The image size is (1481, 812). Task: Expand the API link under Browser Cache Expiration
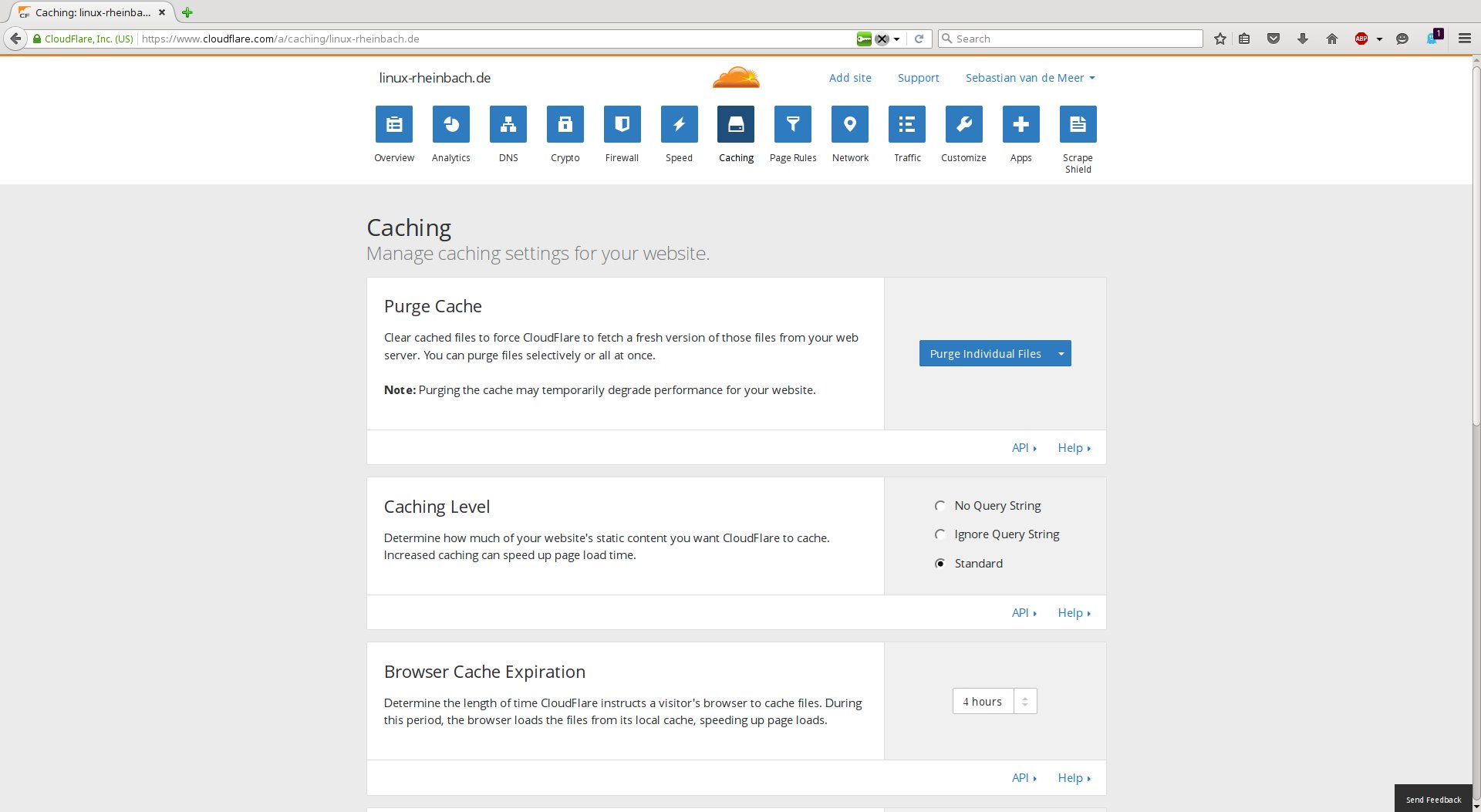click(x=1024, y=778)
